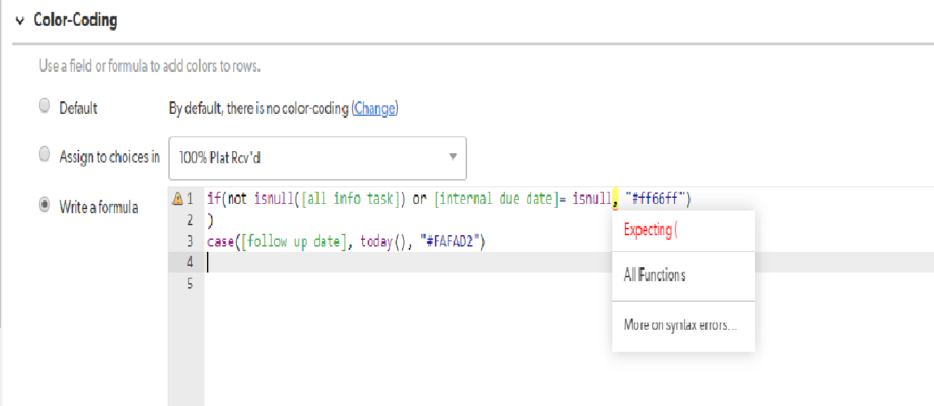Select the 'Write a formula' radio button
The width and height of the screenshot is (934, 406).
point(43,205)
